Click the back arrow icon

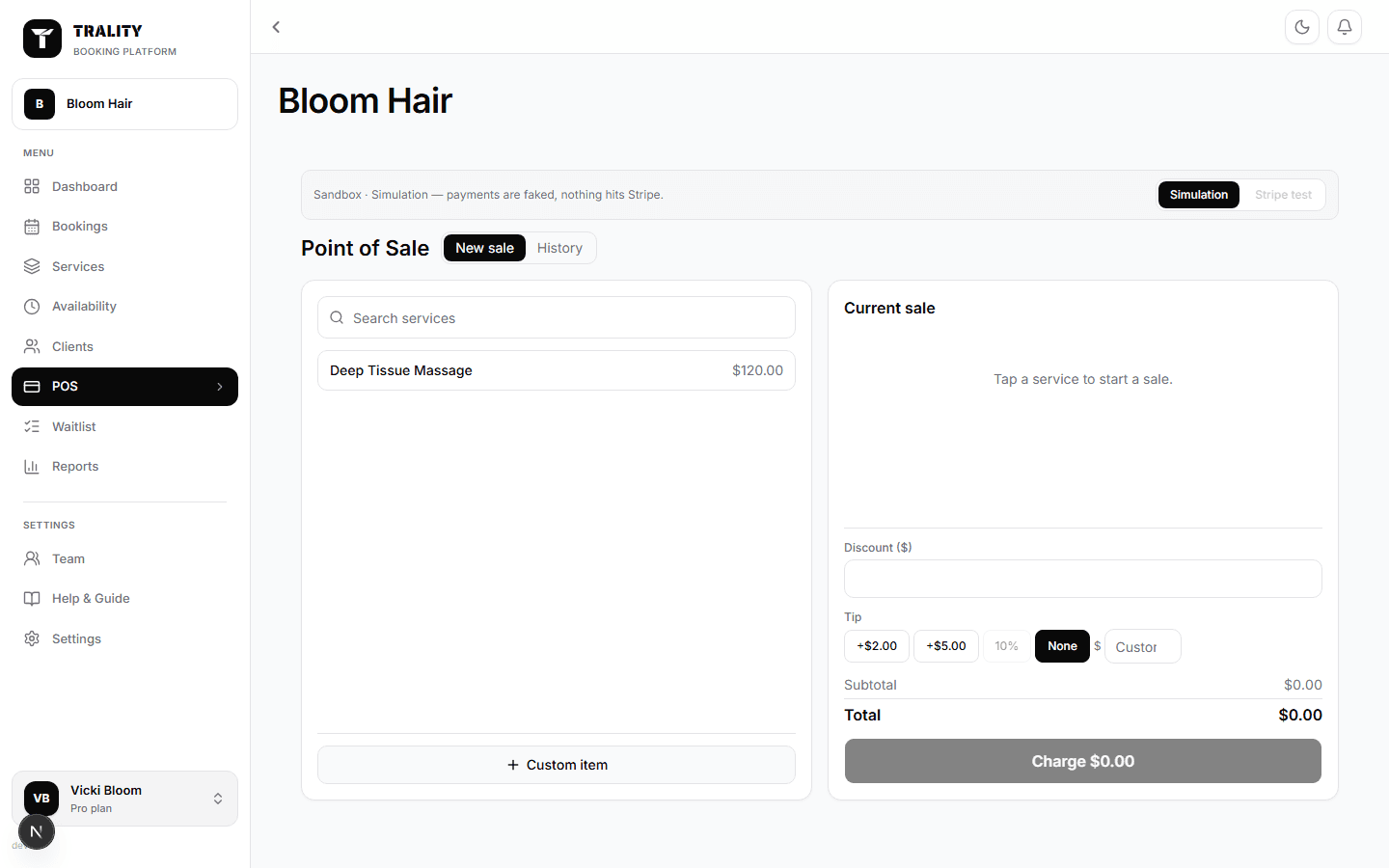point(276,27)
